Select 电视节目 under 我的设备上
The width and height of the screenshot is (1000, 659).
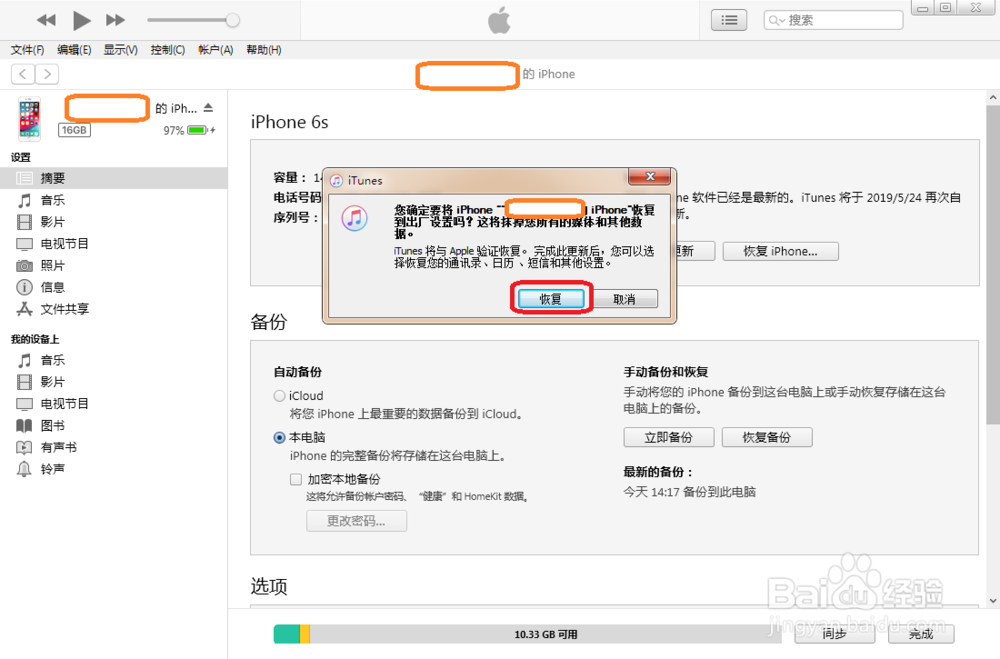(x=114, y=404)
